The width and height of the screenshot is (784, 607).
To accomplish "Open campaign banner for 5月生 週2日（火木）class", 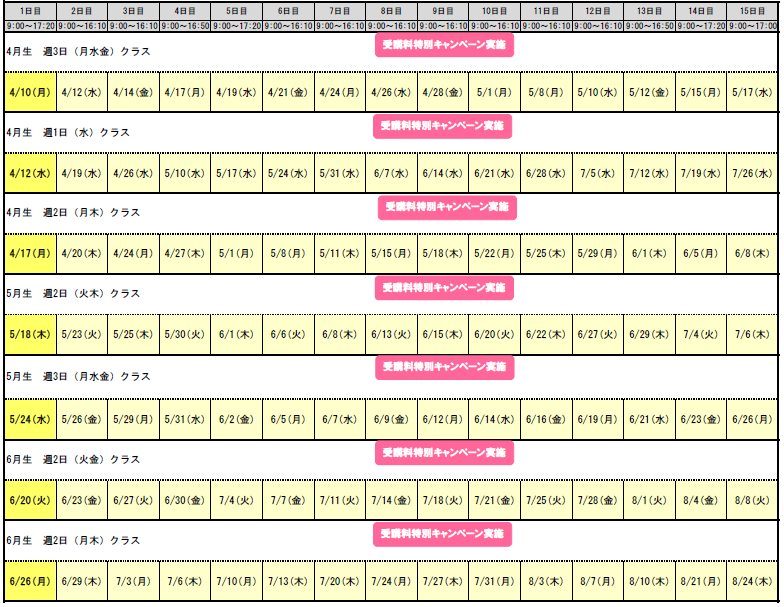I will [444, 288].
